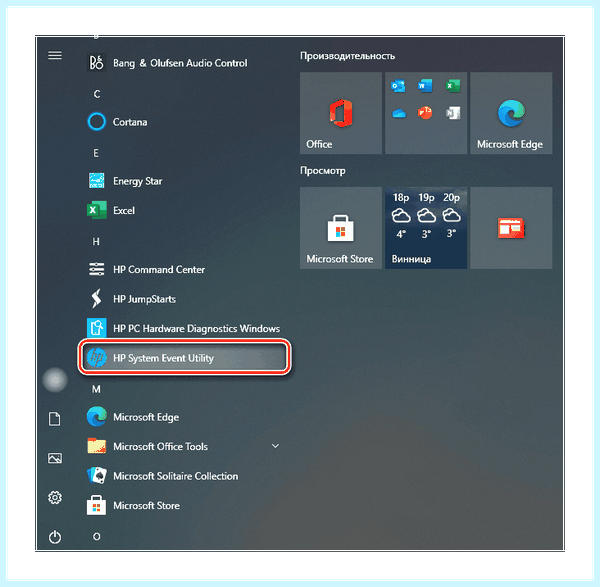The image size is (600, 587).
Task: Click the Power button icon
Action: tap(55, 537)
